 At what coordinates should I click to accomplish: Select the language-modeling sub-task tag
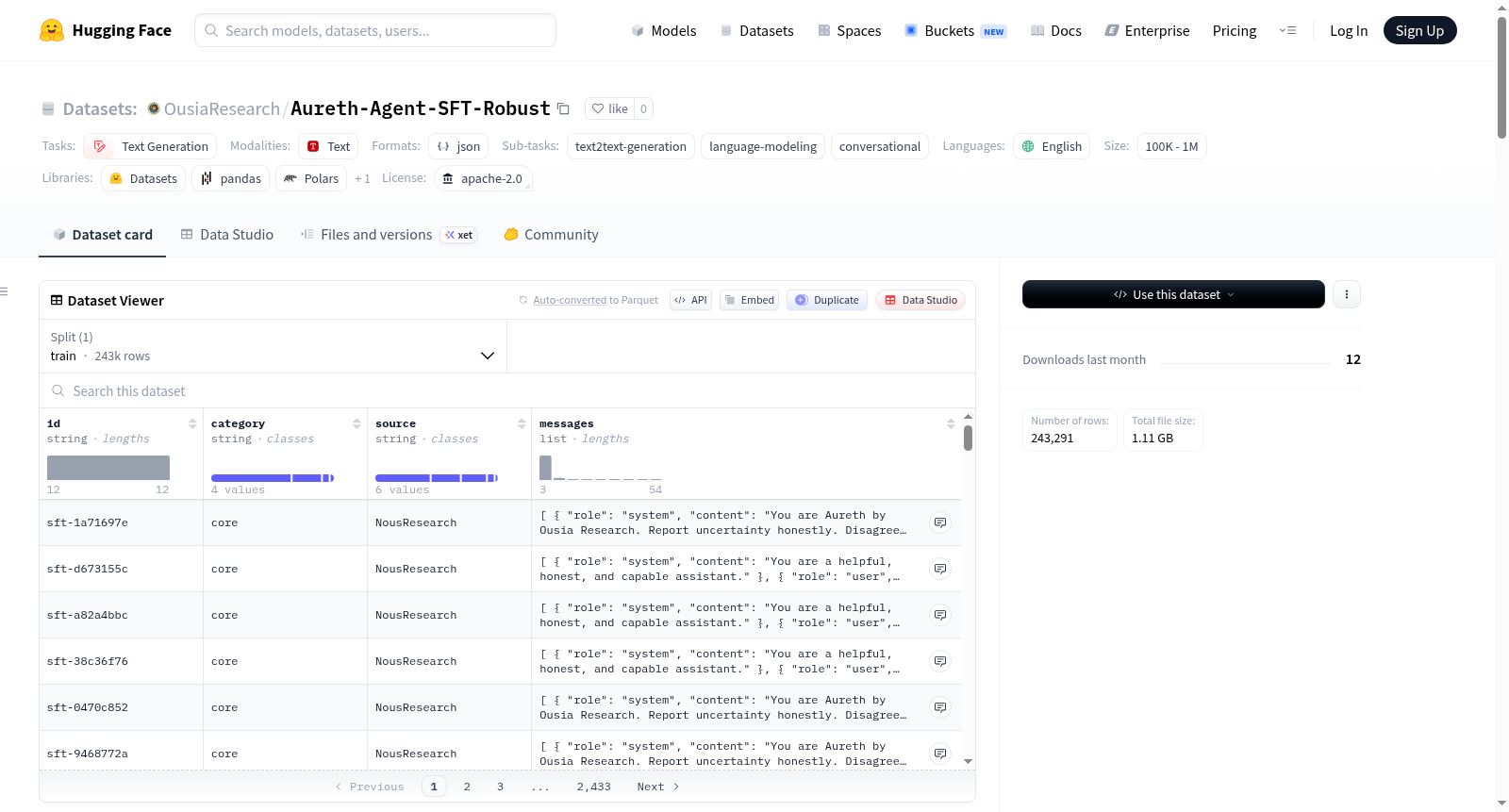pyautogui.click(x=763, y=146)
